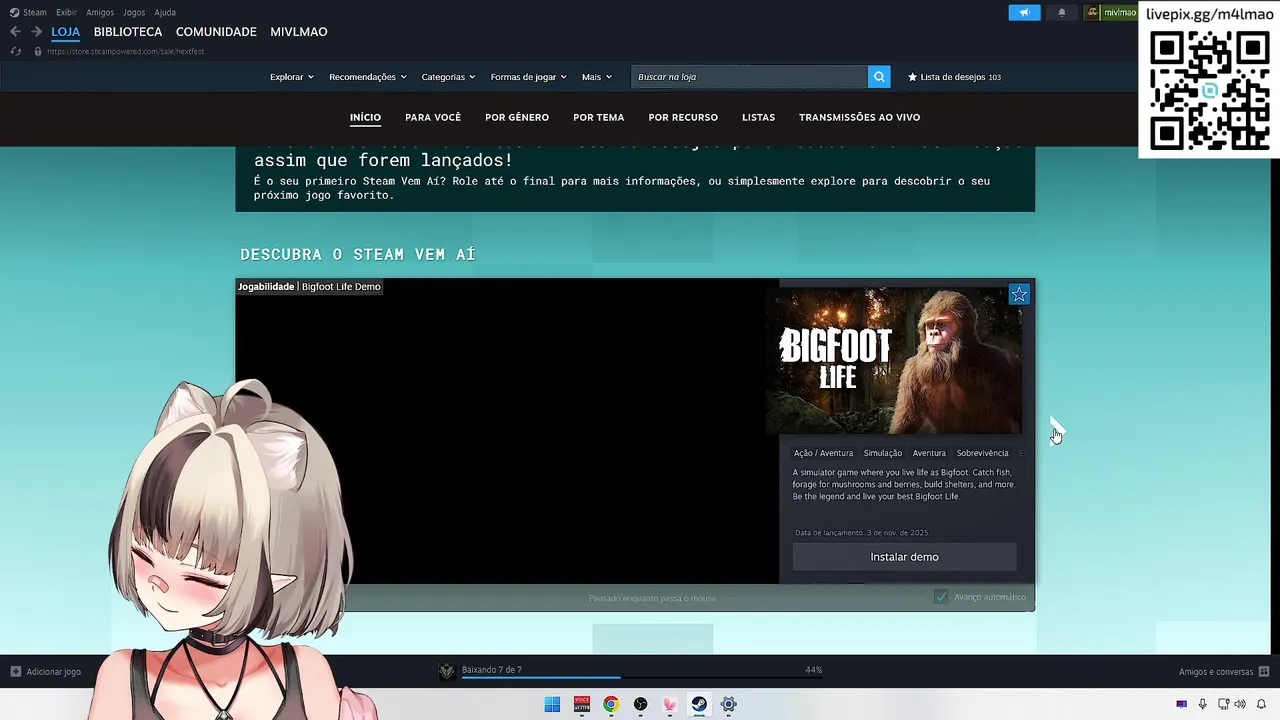This screenshot has height=720, width=1280.
Task: Open TRANSMISSÕES AO VIVO section
Action: (859, 117)
